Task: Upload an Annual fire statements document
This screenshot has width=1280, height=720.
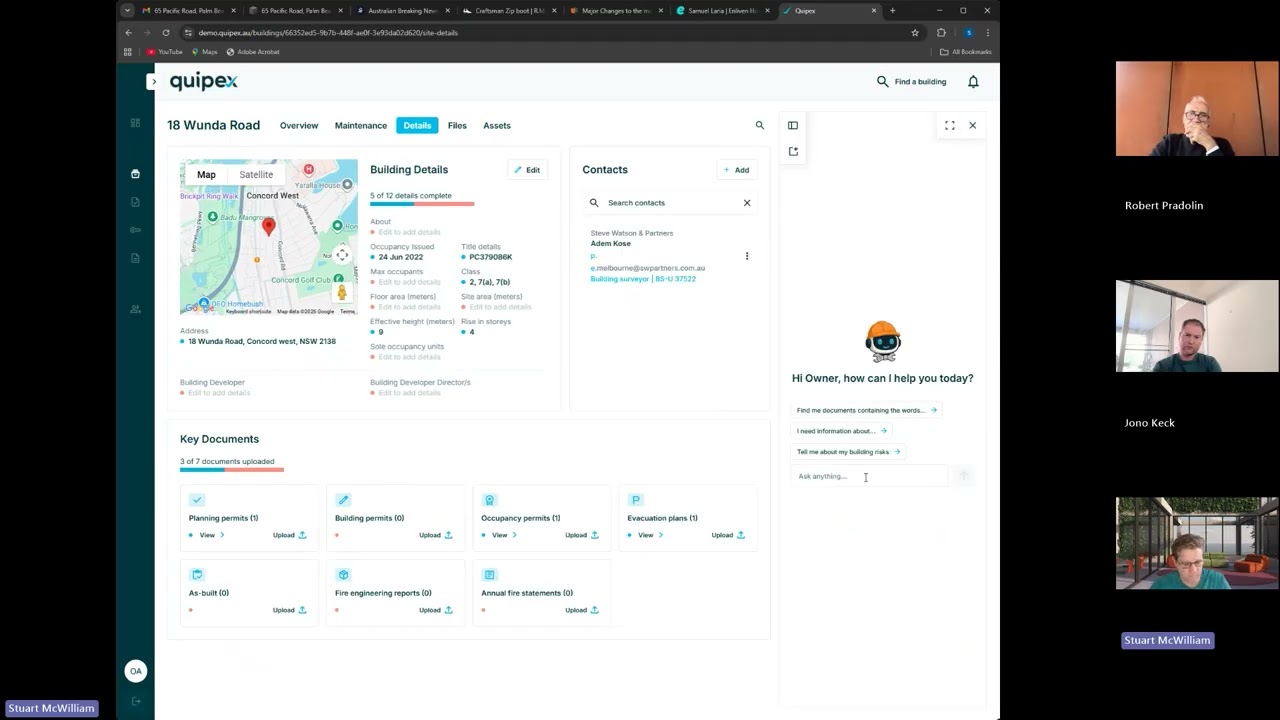Action: (x=582, y=610)
